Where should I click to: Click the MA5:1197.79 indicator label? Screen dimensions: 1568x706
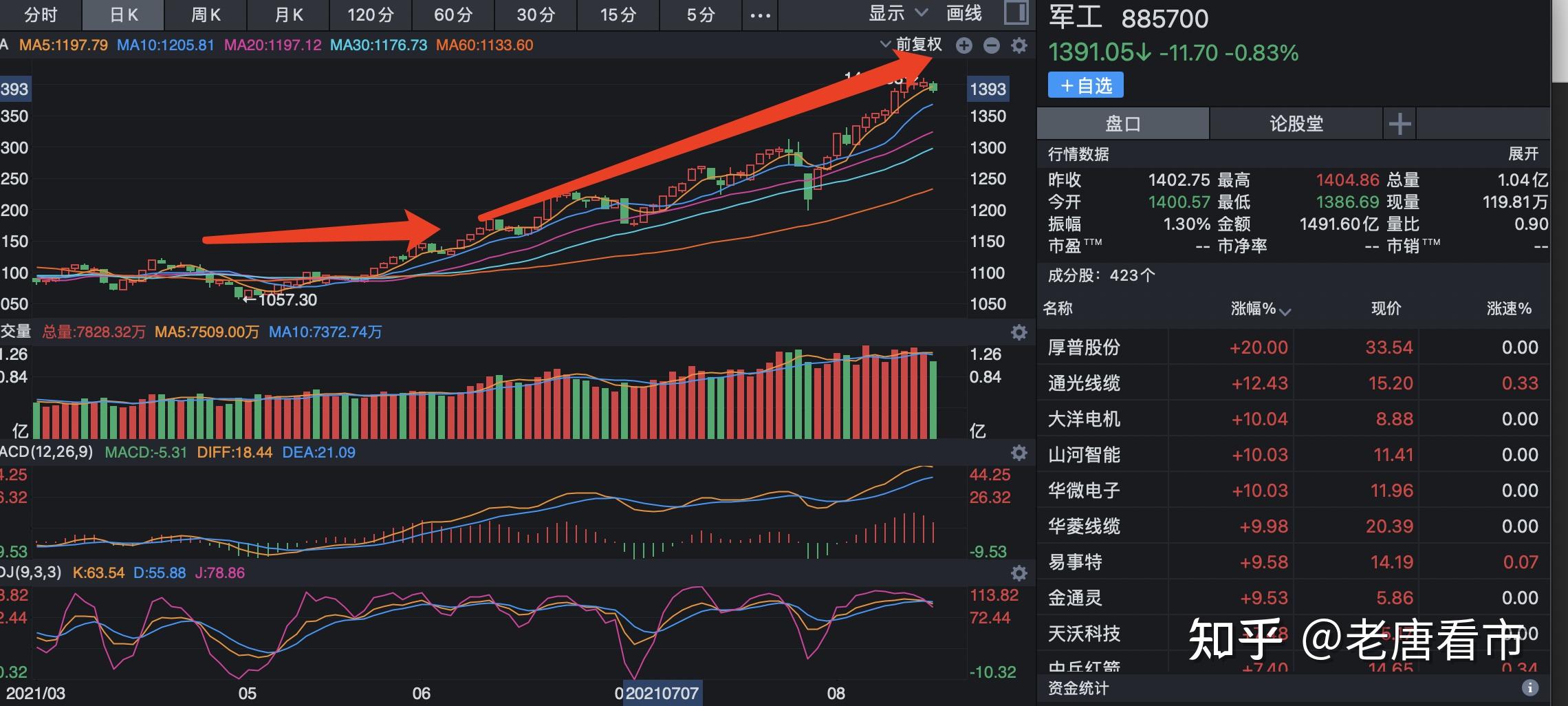[x=63, y=45]
